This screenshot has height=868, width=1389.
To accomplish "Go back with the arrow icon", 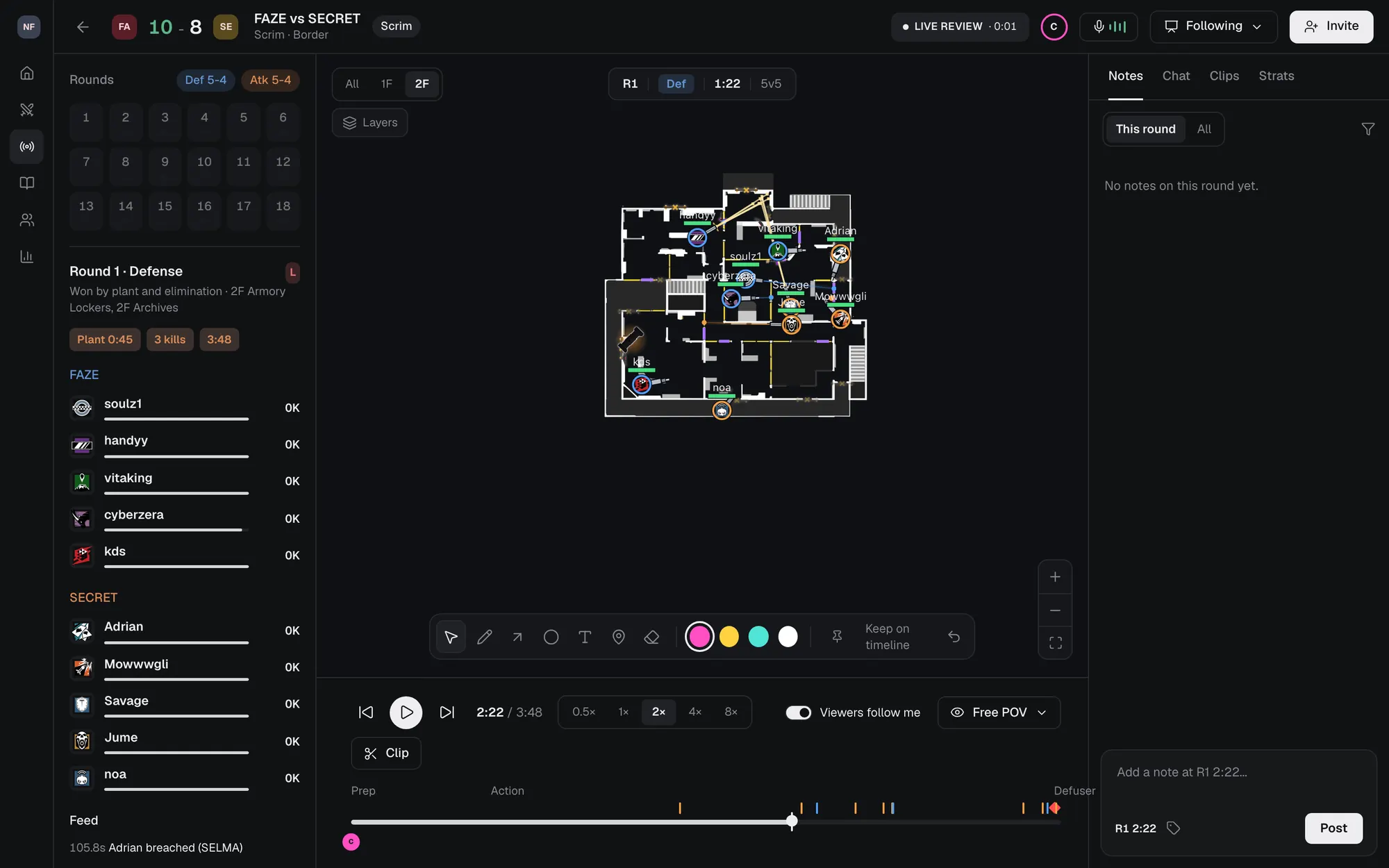I will coord(83,26).
